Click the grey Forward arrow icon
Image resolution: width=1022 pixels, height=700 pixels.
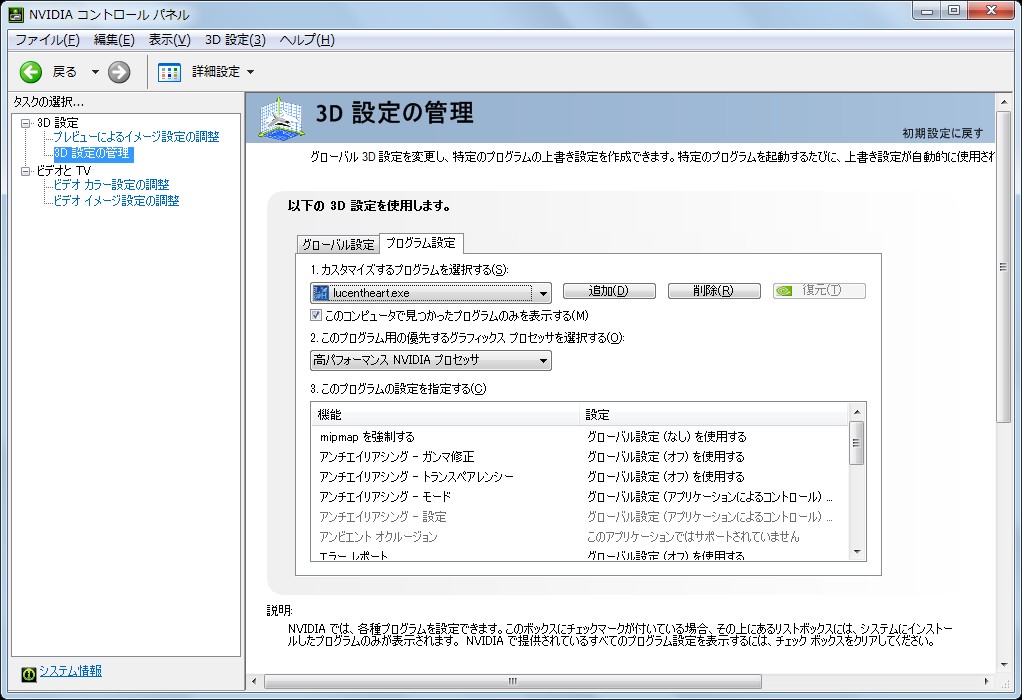pyautogui.click(x=119, y=72)
